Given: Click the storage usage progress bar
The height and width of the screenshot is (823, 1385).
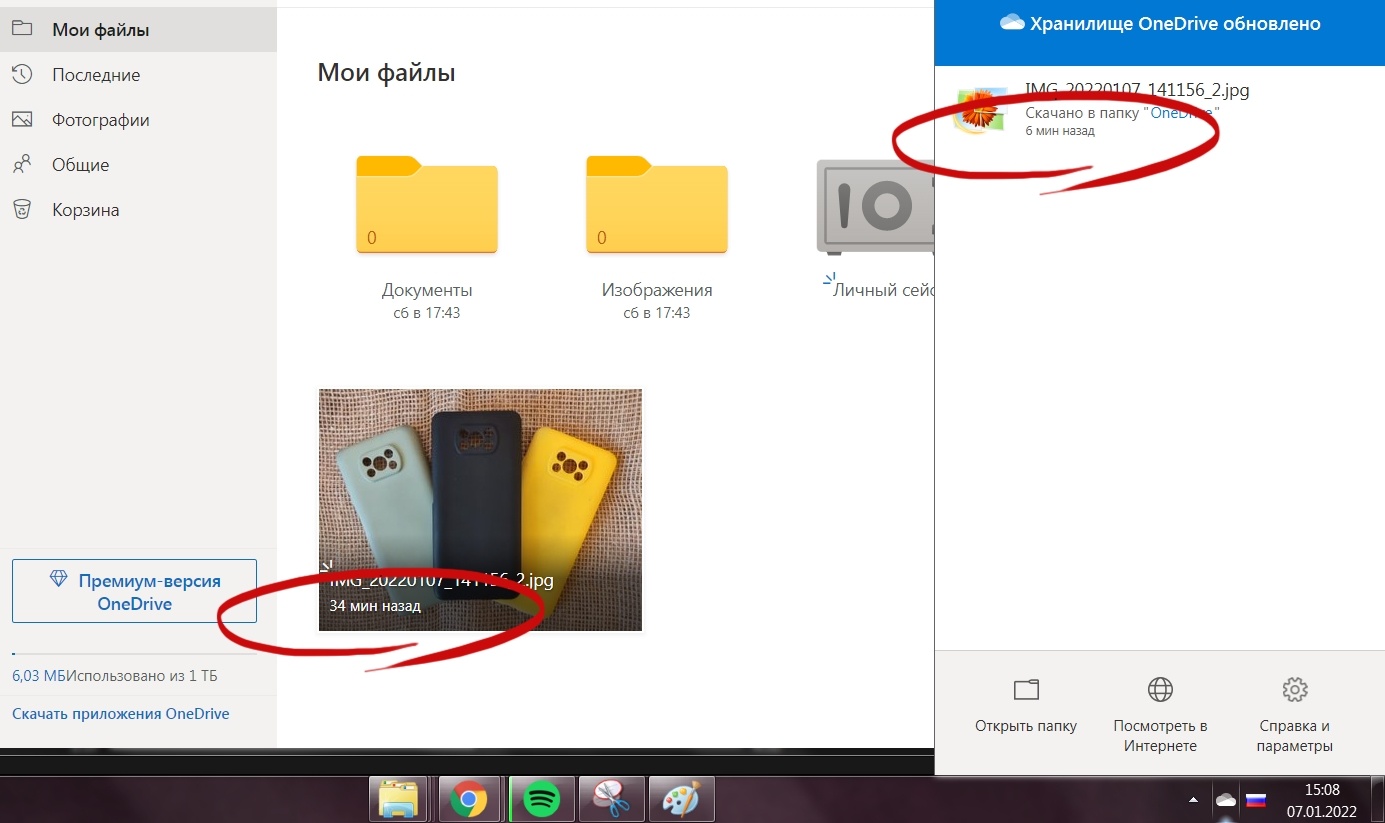Looking at the screenshot, I should (x=134, y=654).
